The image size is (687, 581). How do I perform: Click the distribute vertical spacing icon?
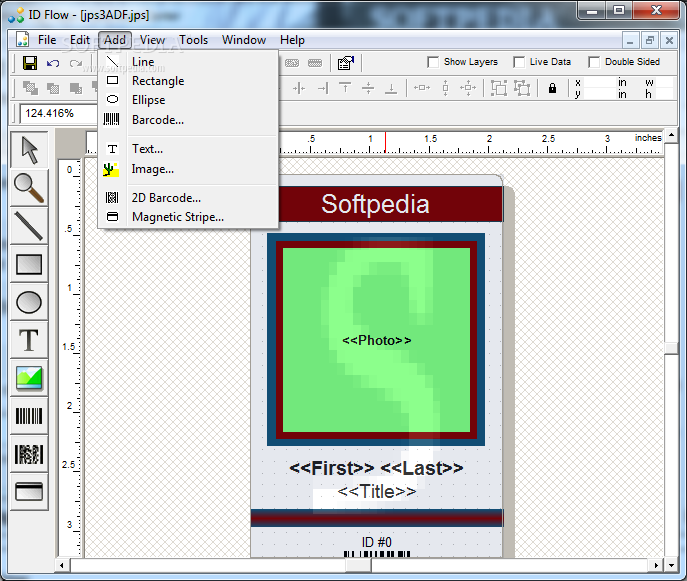[x=446, y=88]
